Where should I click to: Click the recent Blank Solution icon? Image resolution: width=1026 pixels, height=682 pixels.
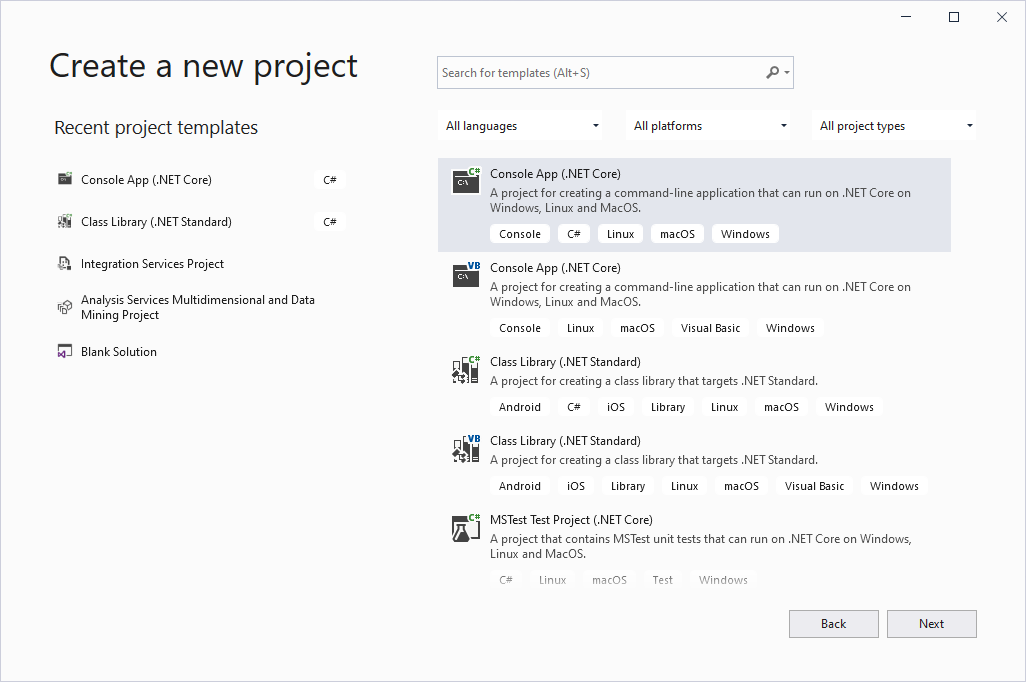click(65, 352)
